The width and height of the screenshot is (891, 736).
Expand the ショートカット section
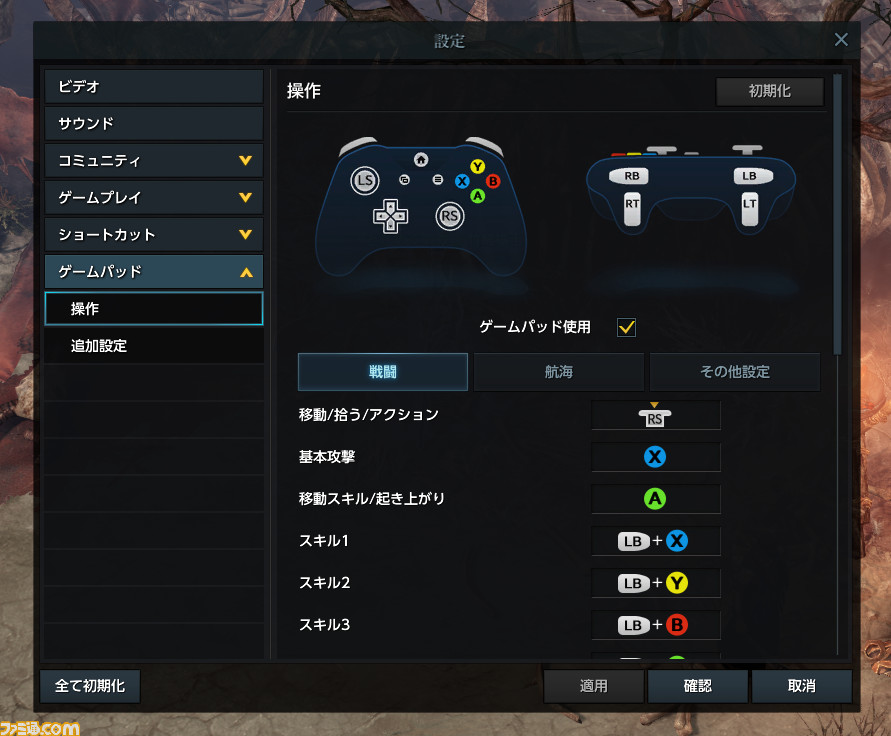click(153, 235)
